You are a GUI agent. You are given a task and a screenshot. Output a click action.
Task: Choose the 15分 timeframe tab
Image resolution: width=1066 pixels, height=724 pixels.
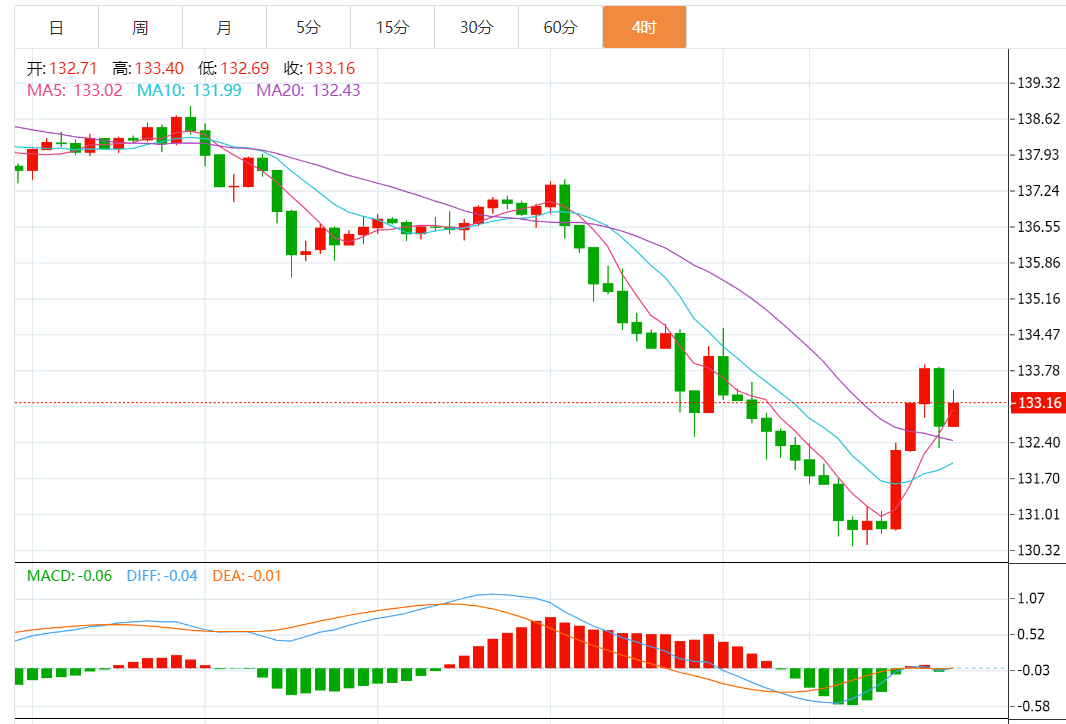click(392, 27)
